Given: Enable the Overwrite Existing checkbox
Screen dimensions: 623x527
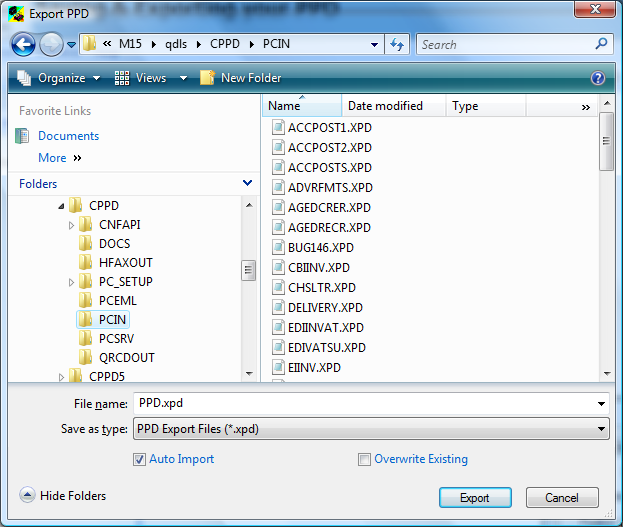Looking at the screenshot, I should [x=365, y=459].
